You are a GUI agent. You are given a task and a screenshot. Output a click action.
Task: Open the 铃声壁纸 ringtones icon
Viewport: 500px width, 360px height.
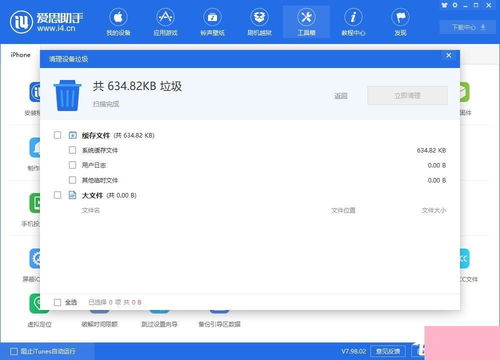tap(212, 17)
